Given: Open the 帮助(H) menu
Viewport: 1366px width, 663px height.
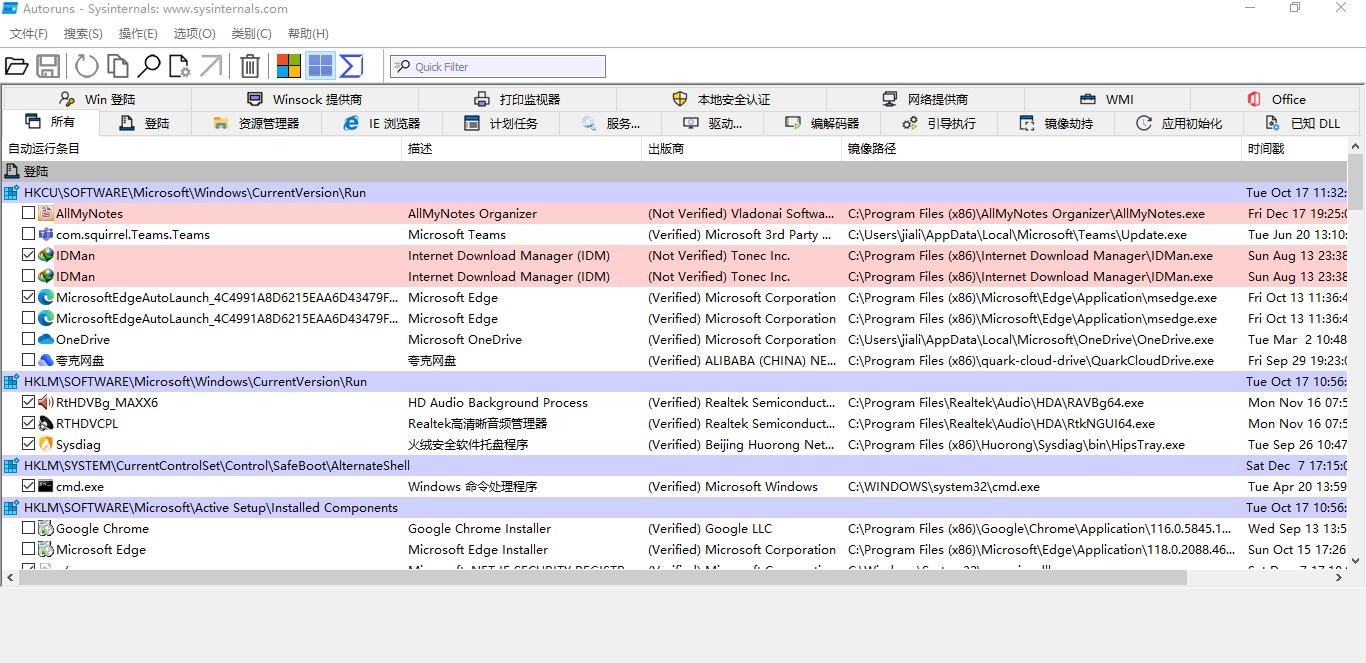Looking at the screenshot, I should (308, 33).
